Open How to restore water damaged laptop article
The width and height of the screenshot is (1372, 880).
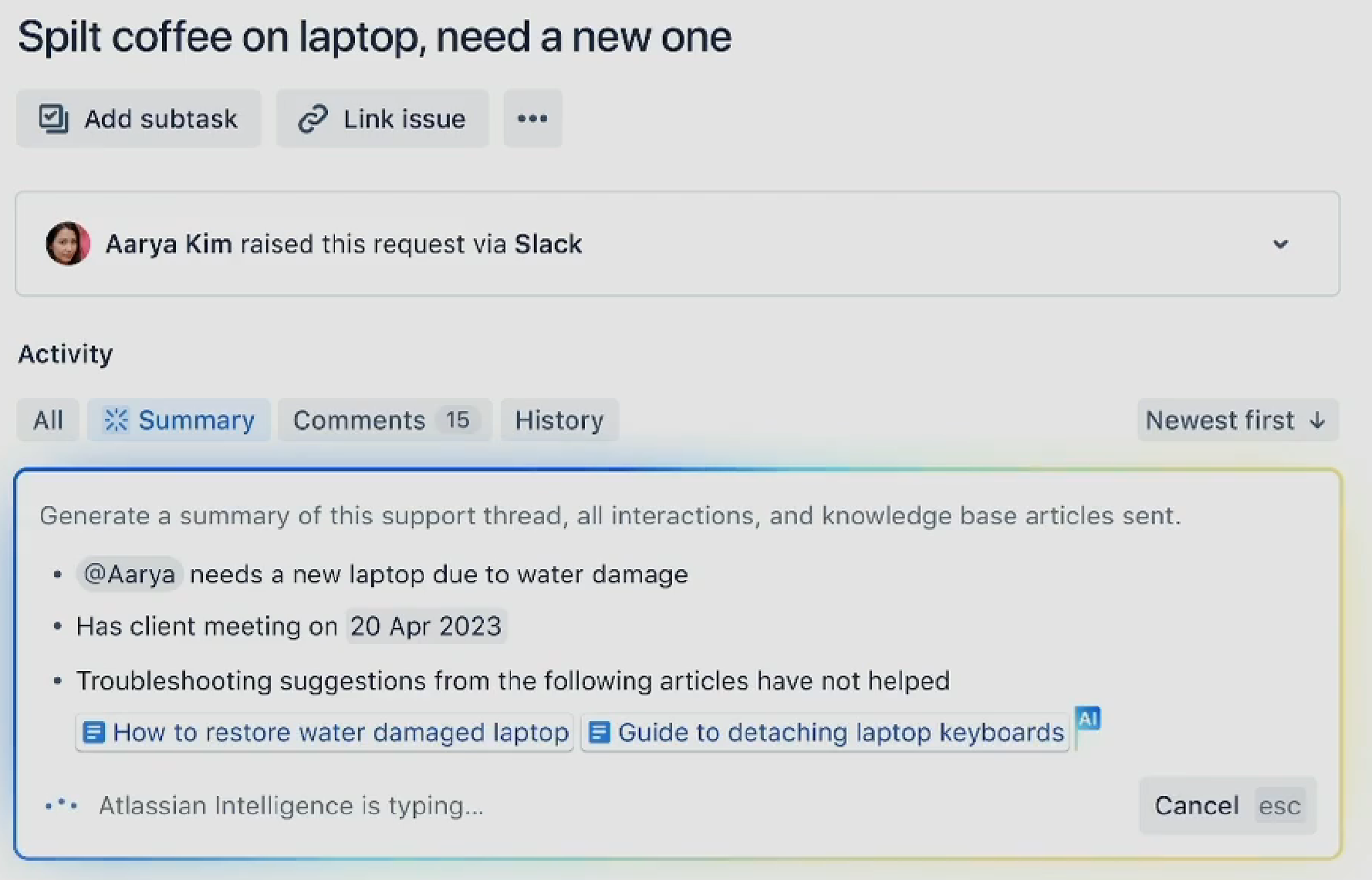(x=340, y=732)
